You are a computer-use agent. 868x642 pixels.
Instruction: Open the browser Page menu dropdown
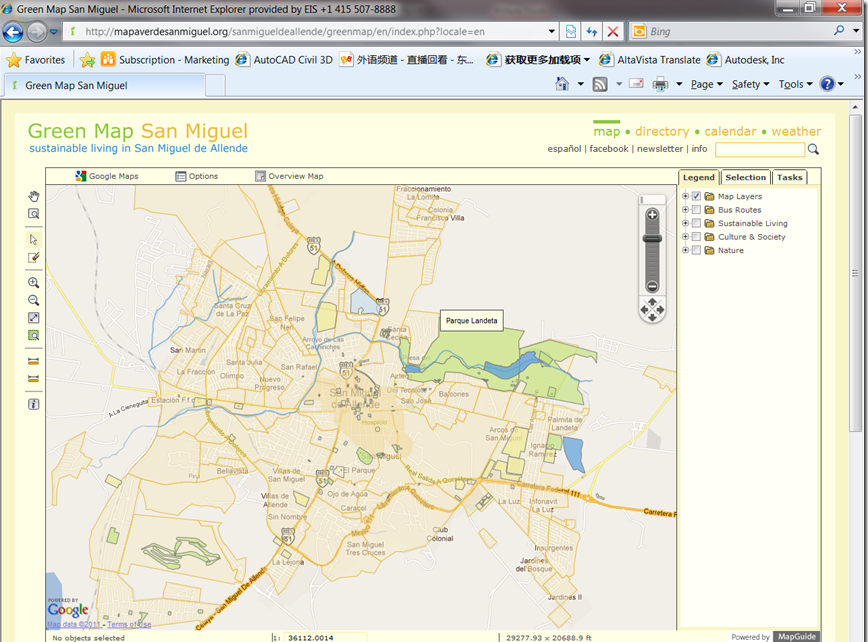point(707,84)
